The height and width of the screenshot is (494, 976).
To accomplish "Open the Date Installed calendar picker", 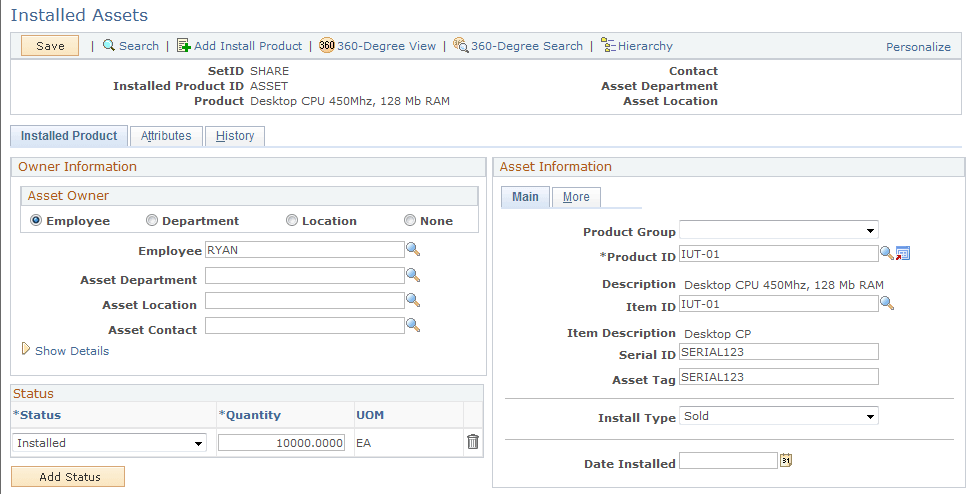I will [786, 460].
